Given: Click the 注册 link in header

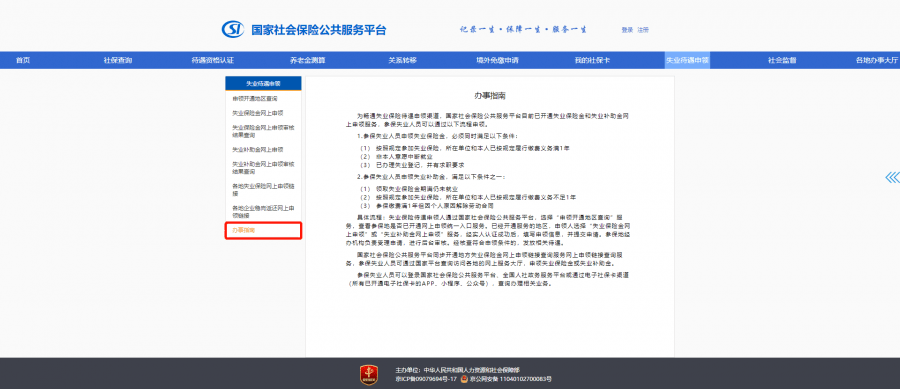Looking at the screenshot, I should [643, 30].
